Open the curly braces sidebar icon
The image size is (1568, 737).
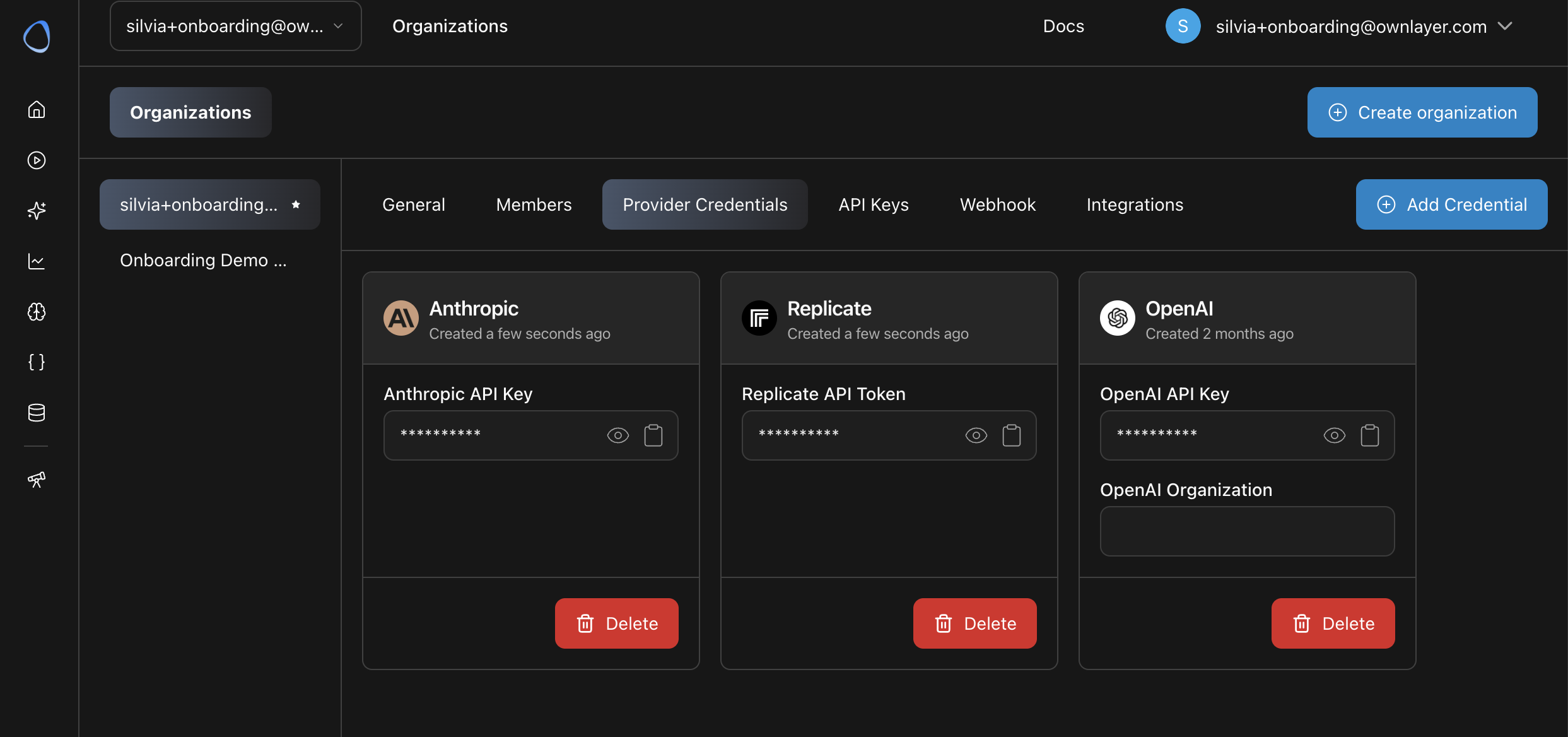37,362
